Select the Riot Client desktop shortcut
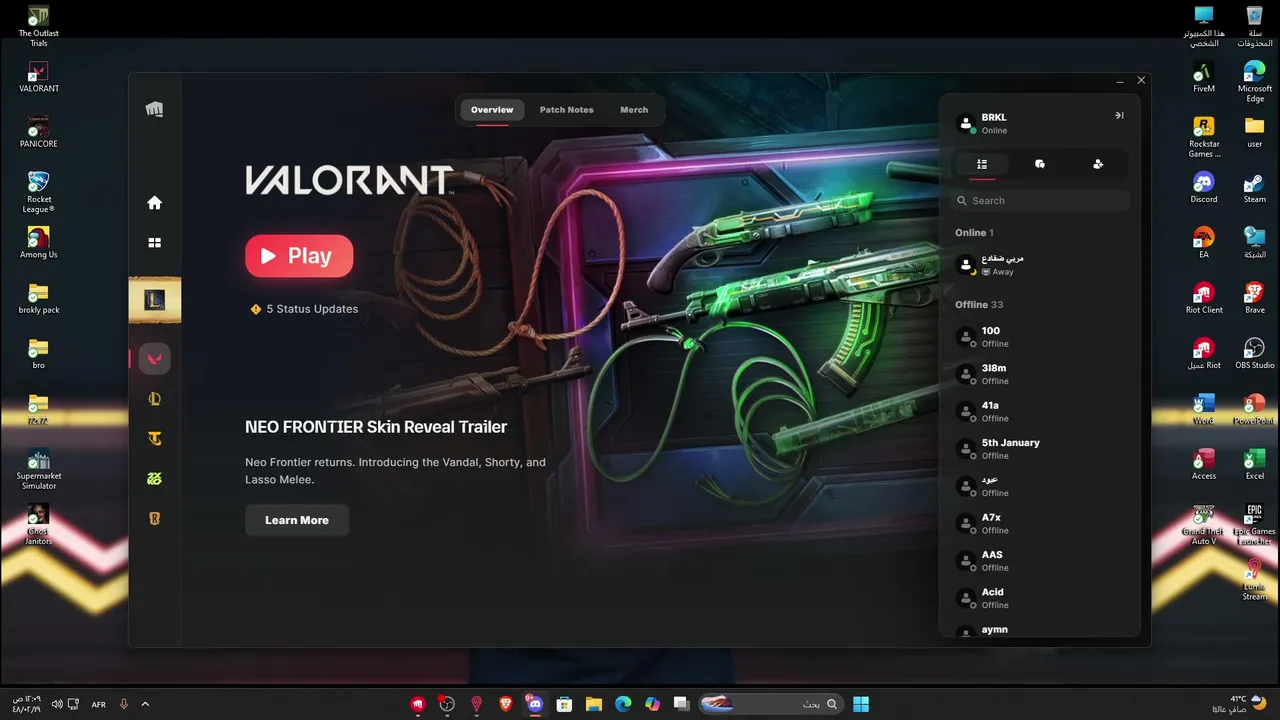The image size is (1280, 720). coord(1204,298)
